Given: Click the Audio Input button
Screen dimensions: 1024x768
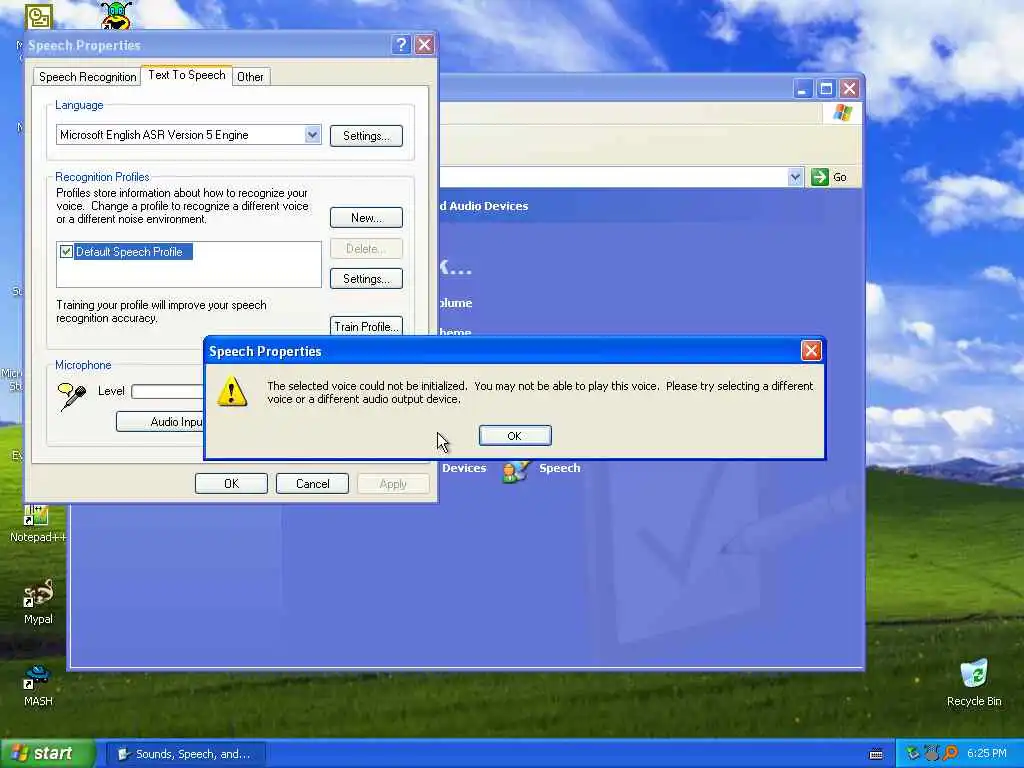Looking at the screenshot, I should point(160,421).
